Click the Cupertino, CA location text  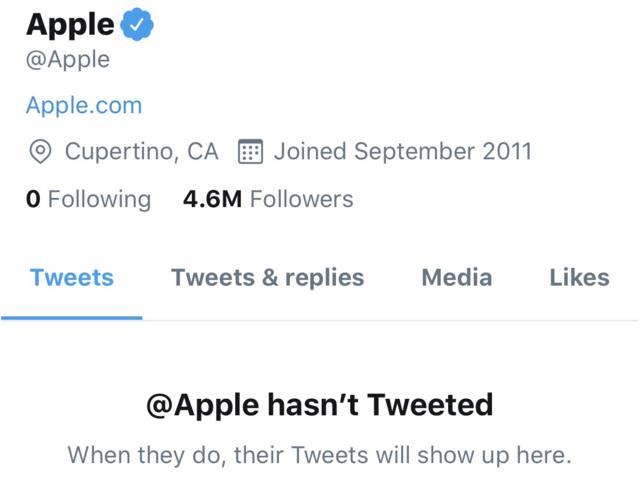tap(141, 152)
